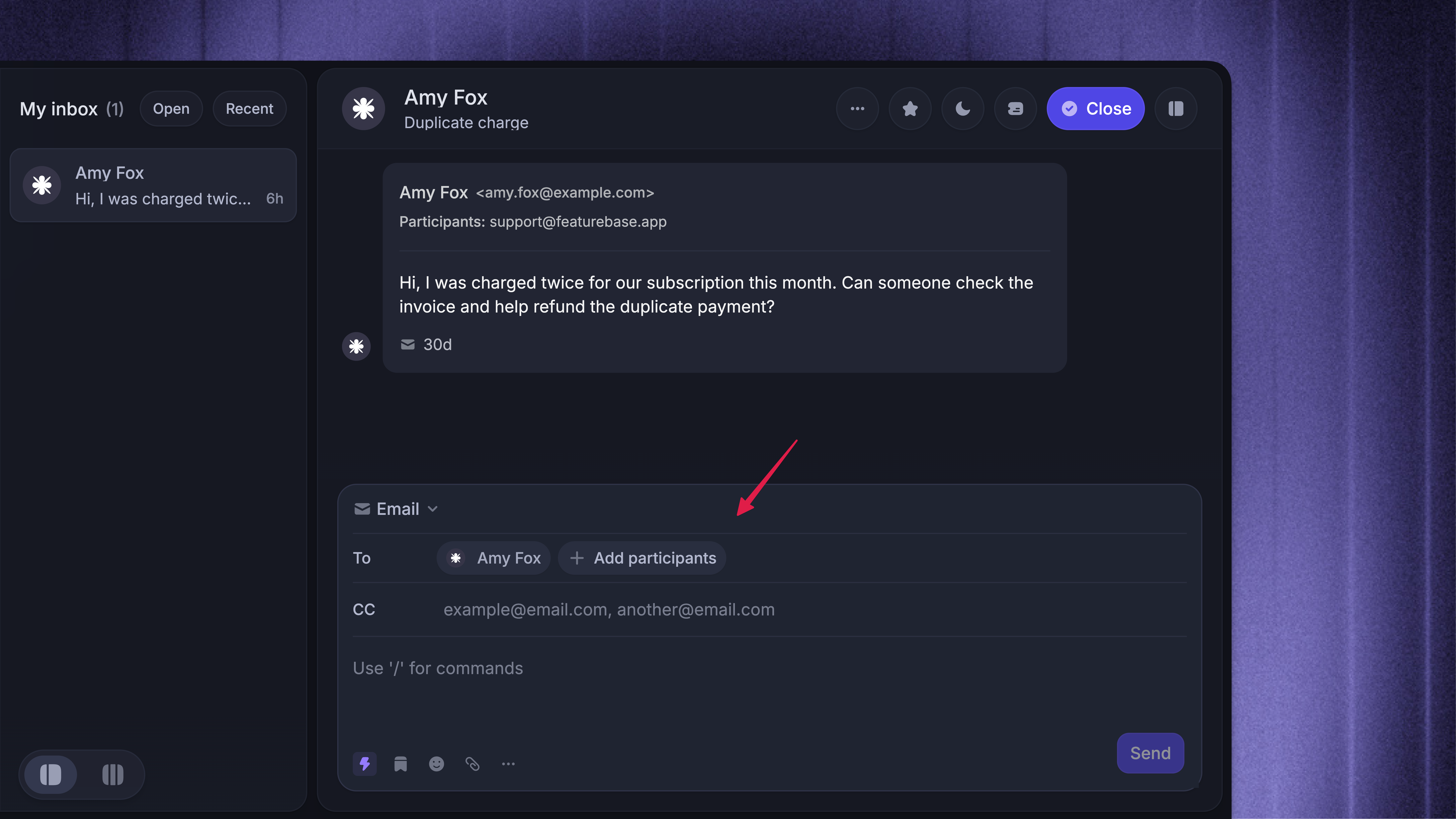Open the Recent sort filter
This screenshot has width=1456, height=819.
pyautogui.click(x=249, y=109)
